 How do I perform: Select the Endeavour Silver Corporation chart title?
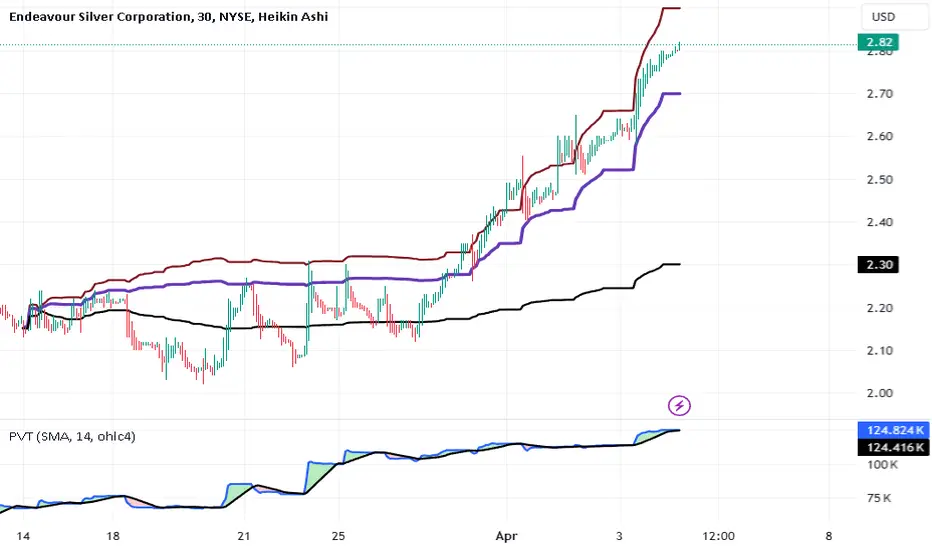[168, 17]
